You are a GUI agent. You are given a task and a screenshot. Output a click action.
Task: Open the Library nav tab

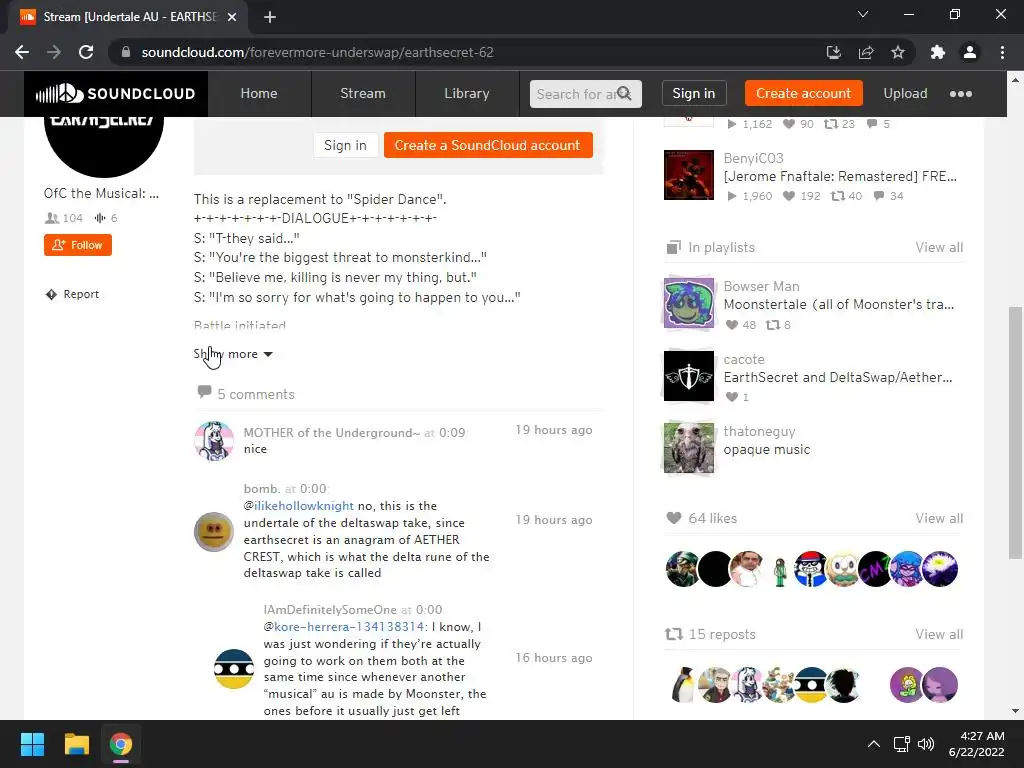466,93
